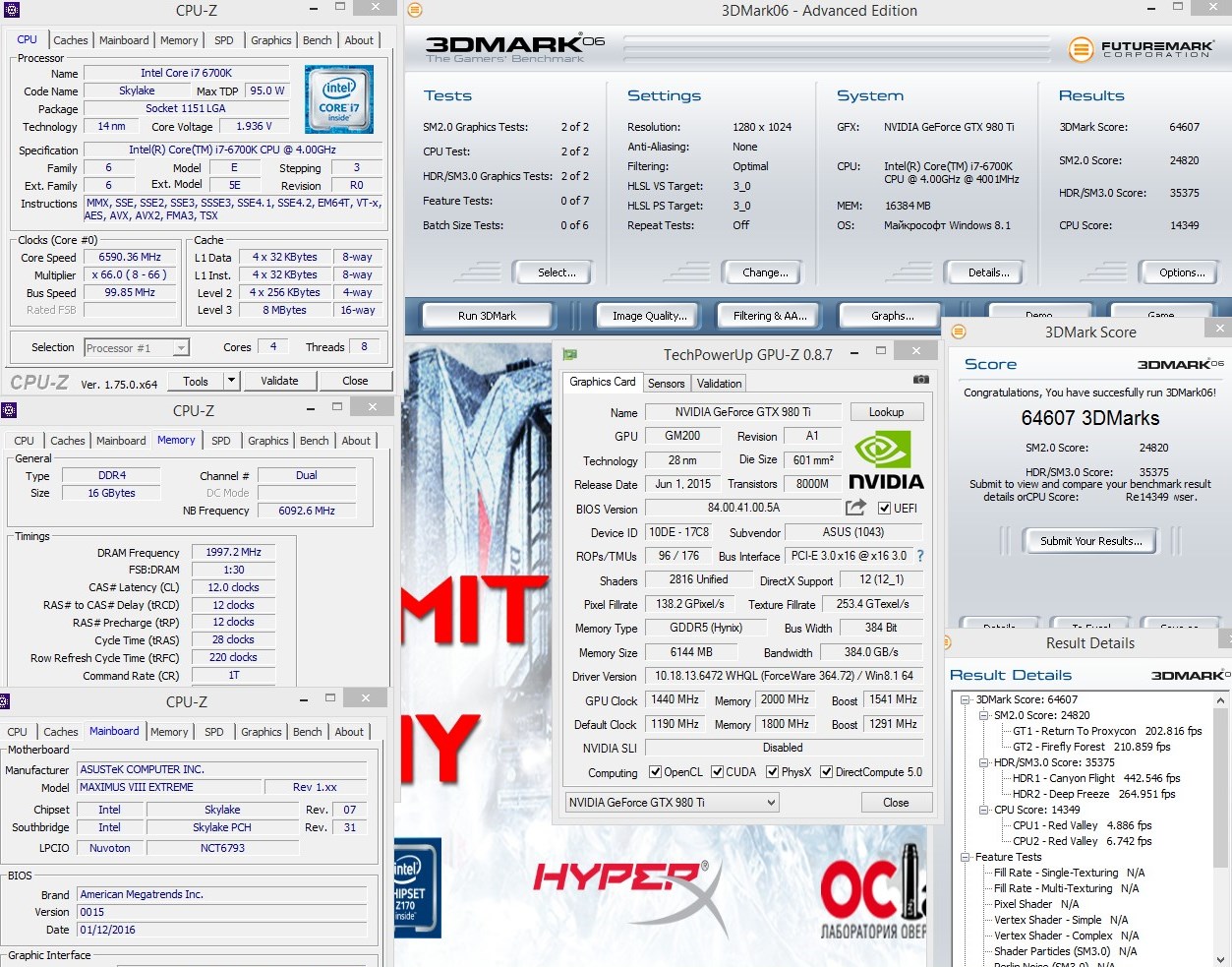Viewport: 1232px width, 967px height.
Task: Select GT1 - Return To Proxycon result
Action: pos(1107,731)
